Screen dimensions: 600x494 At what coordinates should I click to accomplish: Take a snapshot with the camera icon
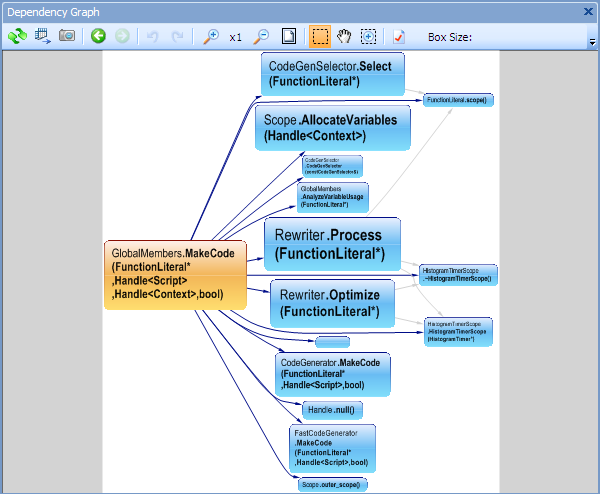click(x=67, y=36)
